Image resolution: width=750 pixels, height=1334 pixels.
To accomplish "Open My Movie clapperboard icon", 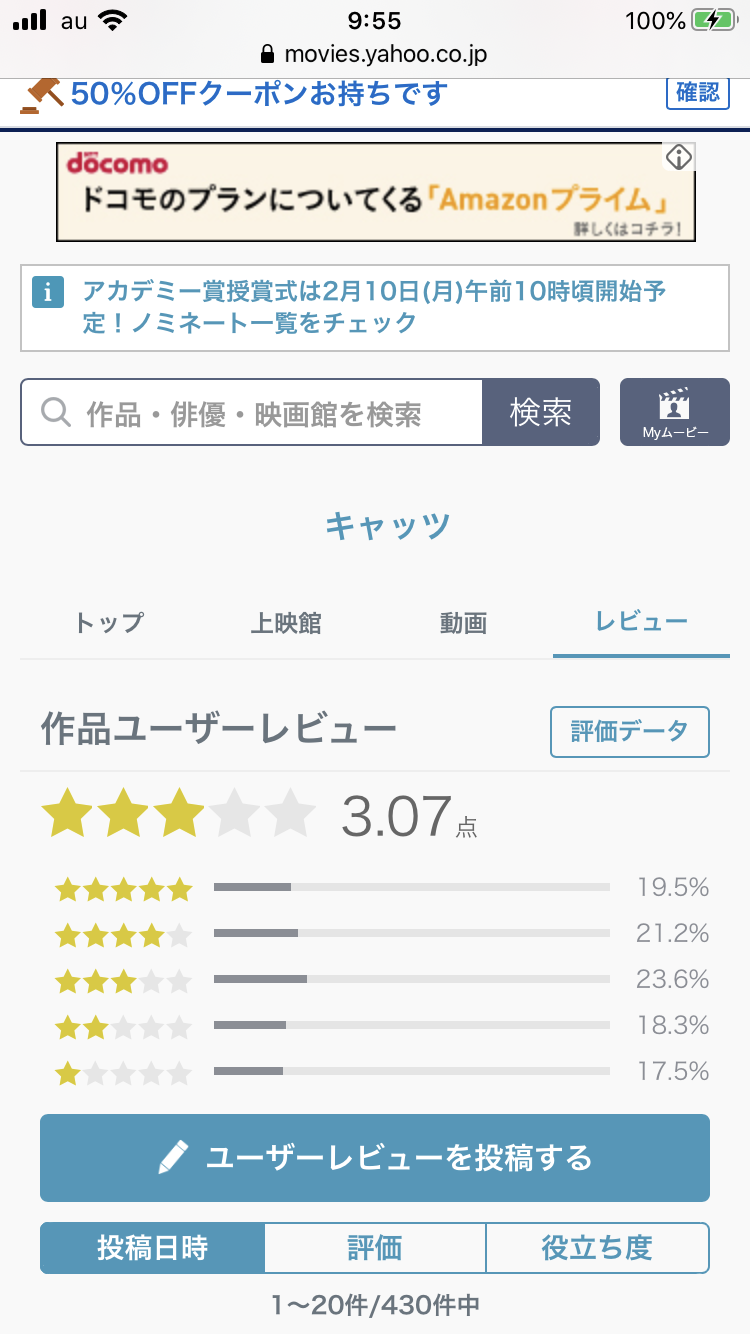I will (674, 404).
